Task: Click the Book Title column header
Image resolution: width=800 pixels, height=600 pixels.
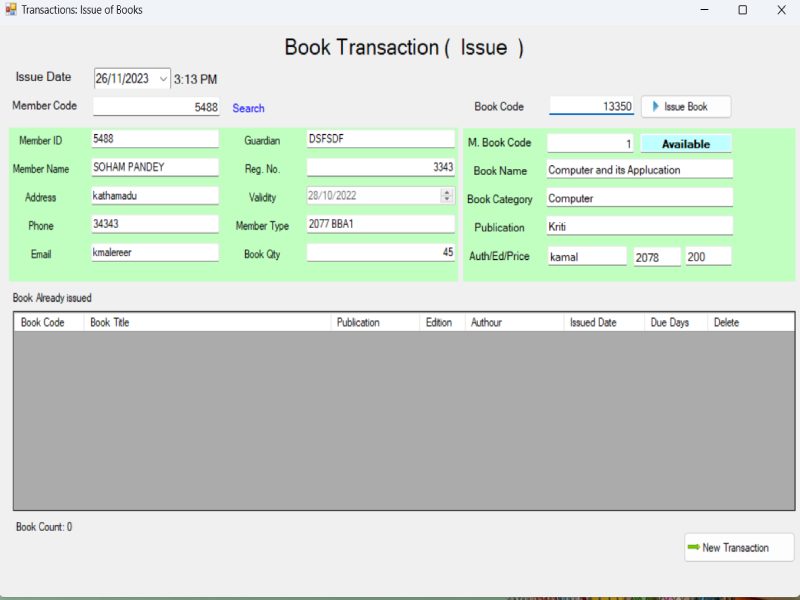Action: point(207,322)
